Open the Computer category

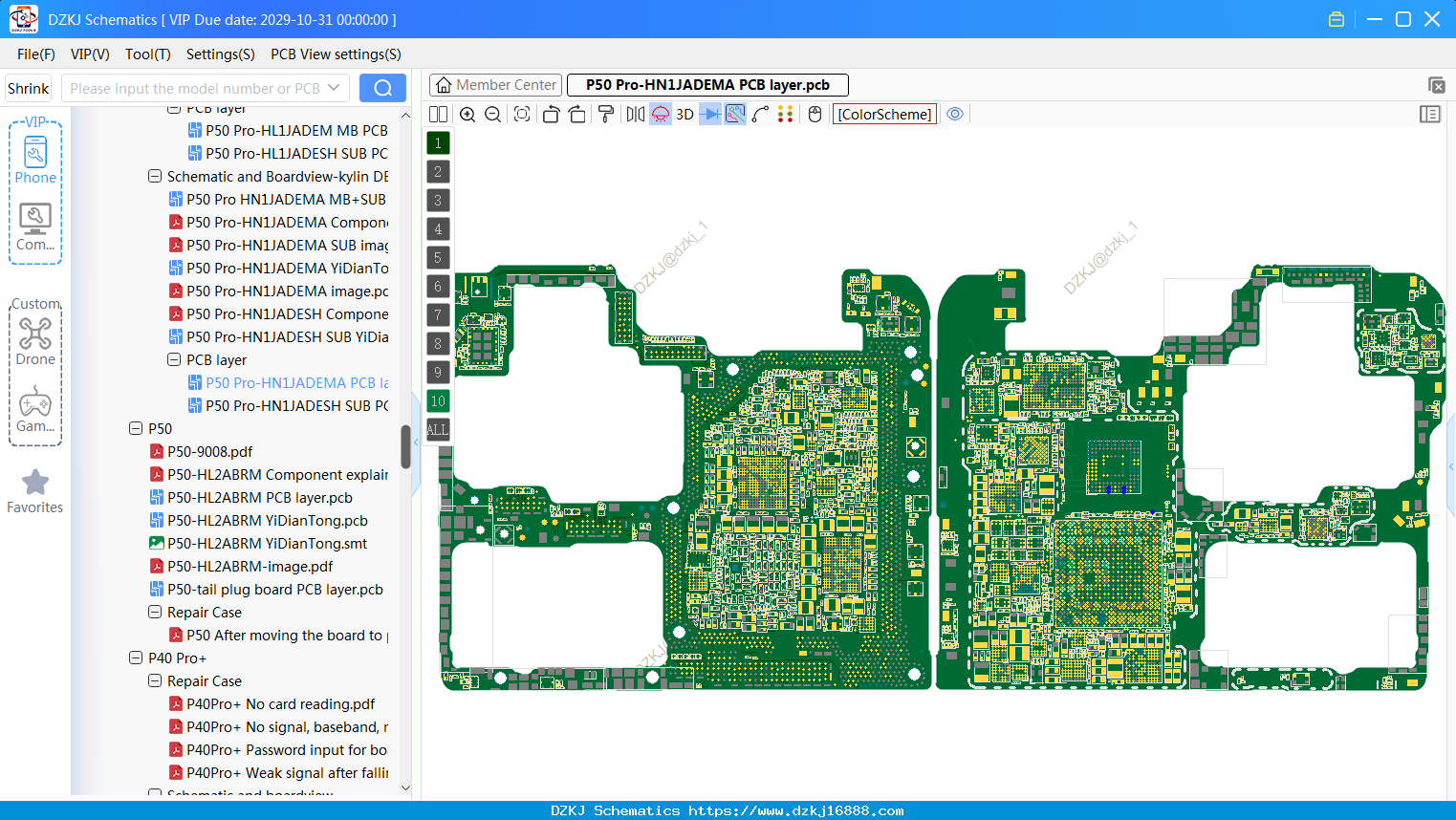pyautogui.click(x=35, y=227)
